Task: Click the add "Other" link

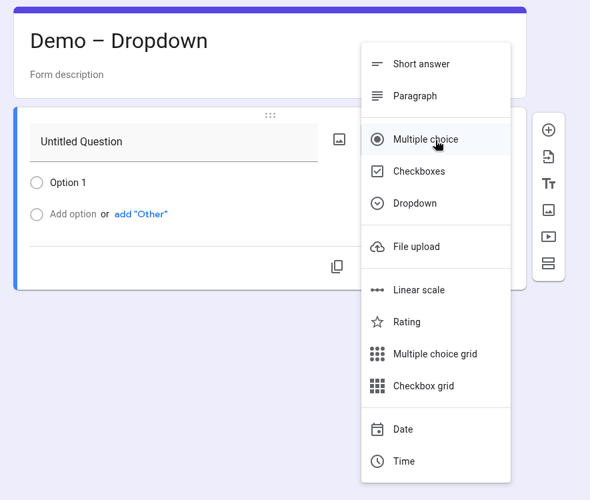Action: tap(141, 214)
